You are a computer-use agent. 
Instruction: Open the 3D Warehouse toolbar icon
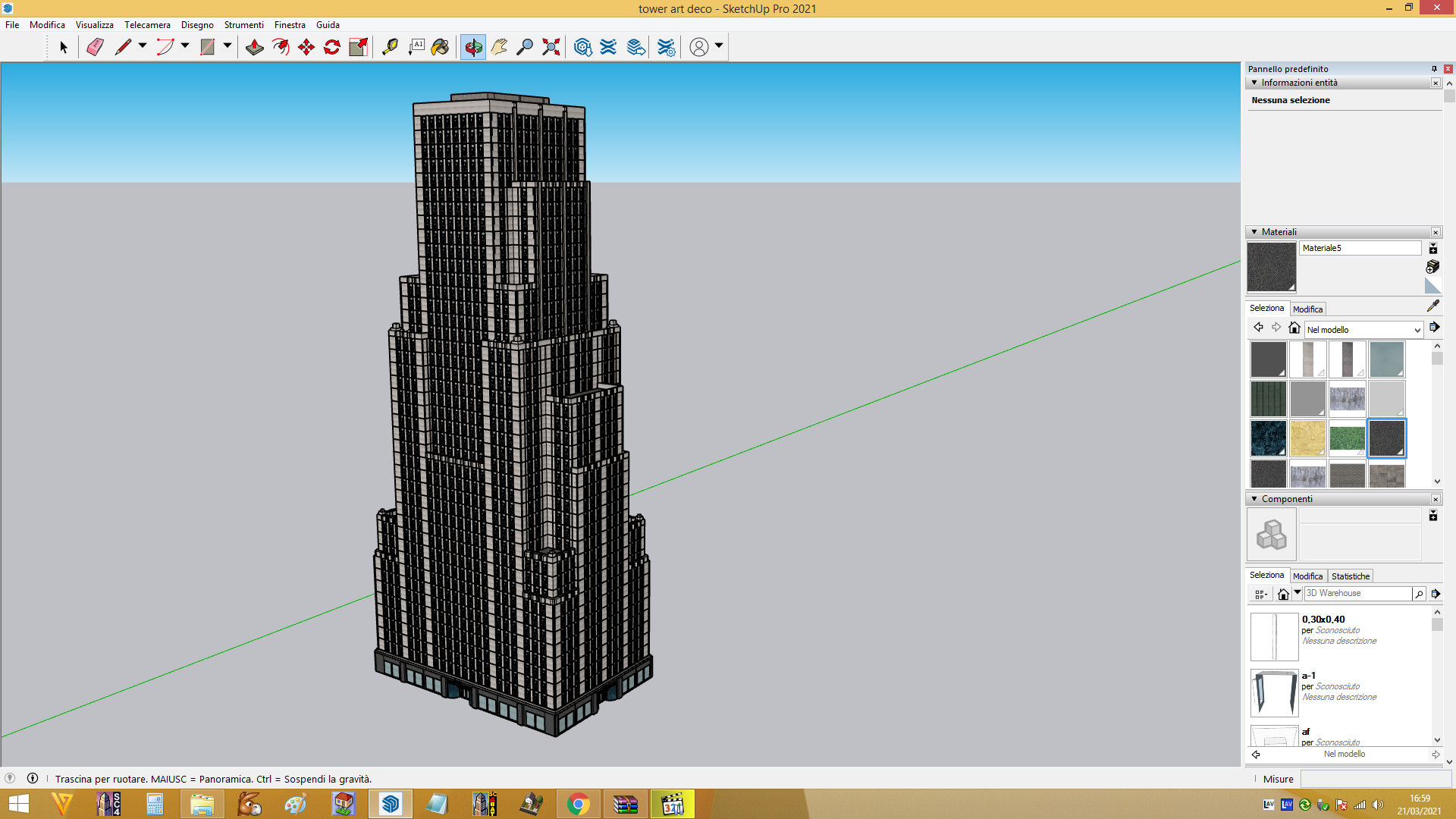coord(582,47)
